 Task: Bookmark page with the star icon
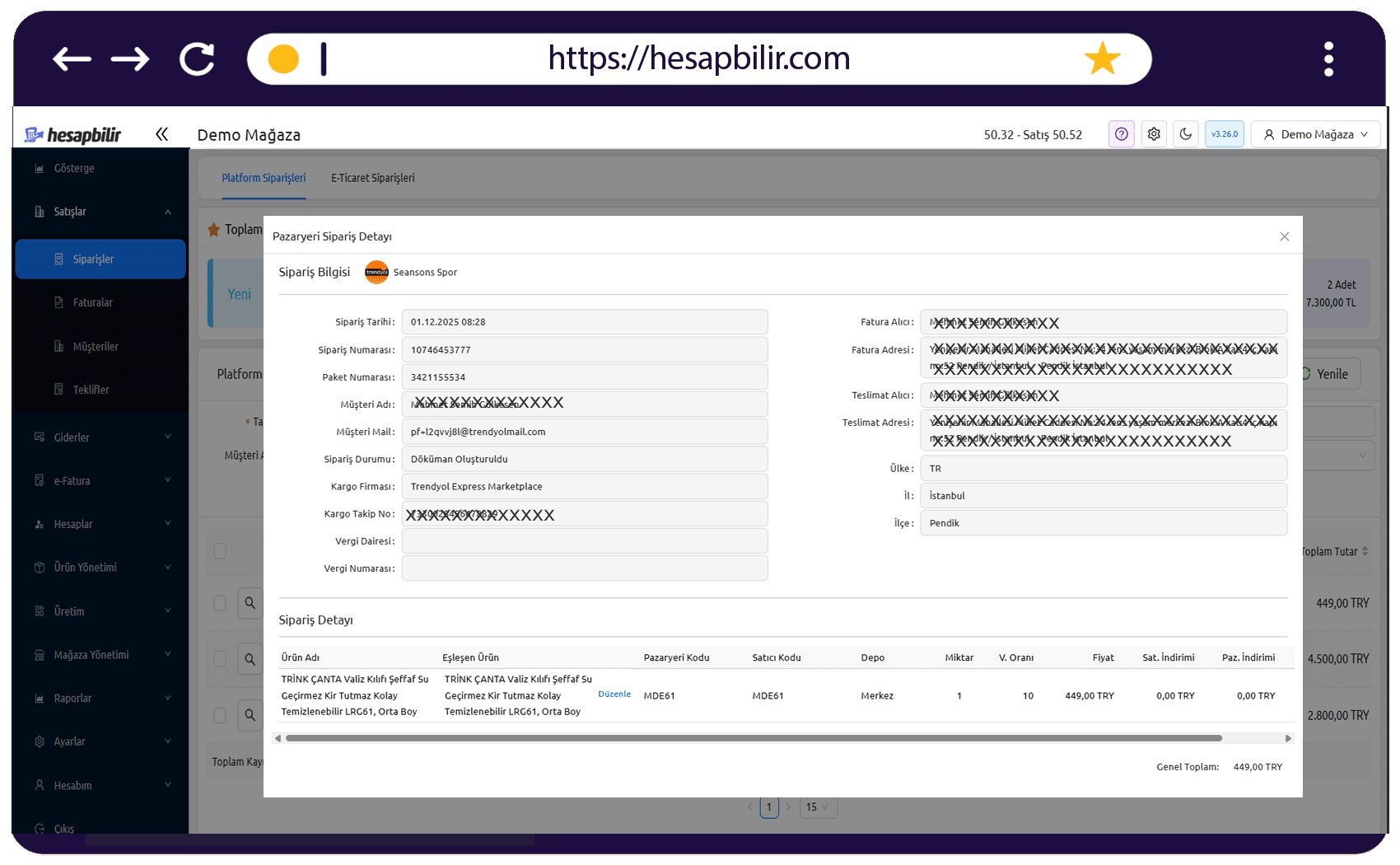[x=1102, y=58]
